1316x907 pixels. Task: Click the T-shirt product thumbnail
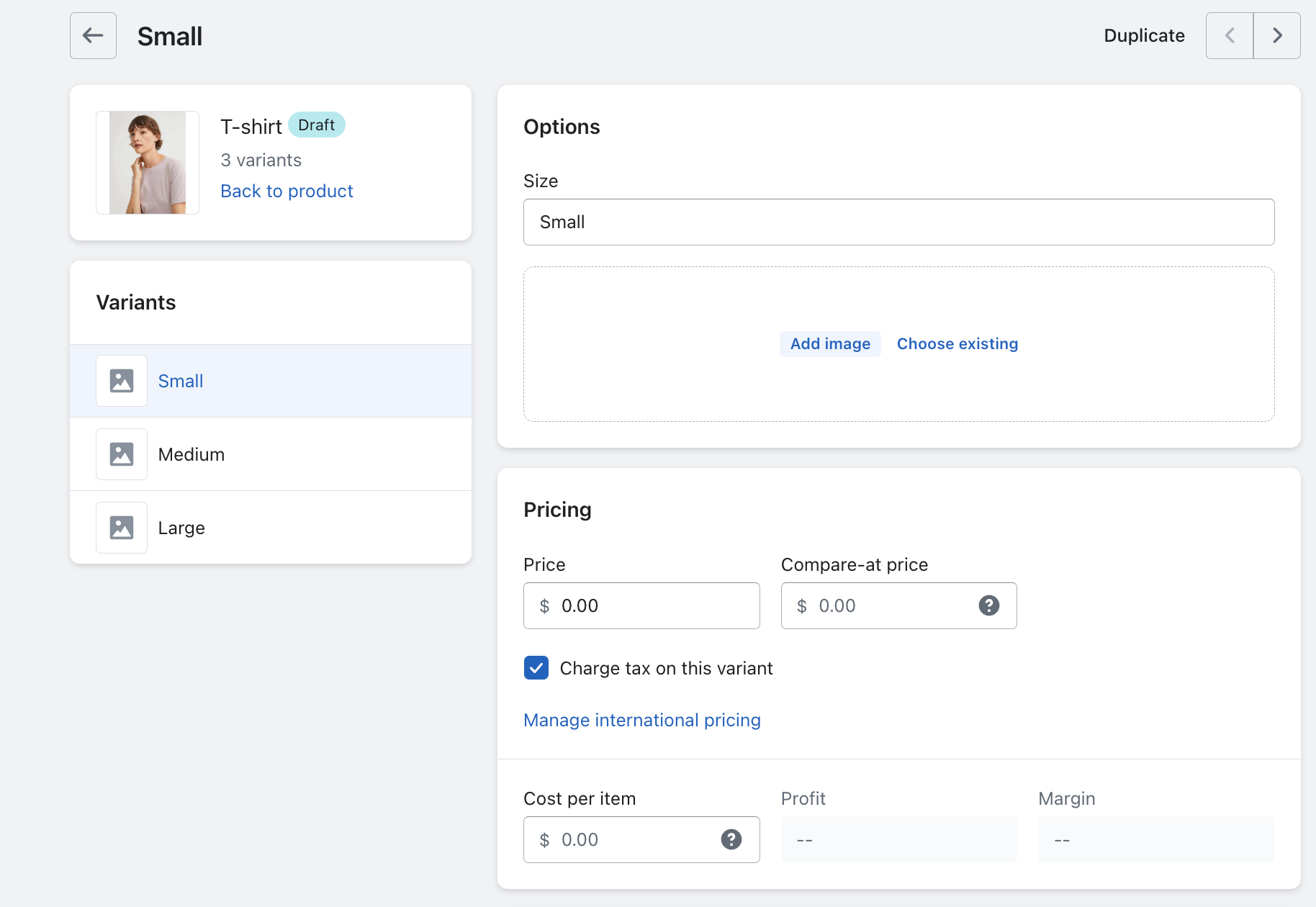point(148,163)
